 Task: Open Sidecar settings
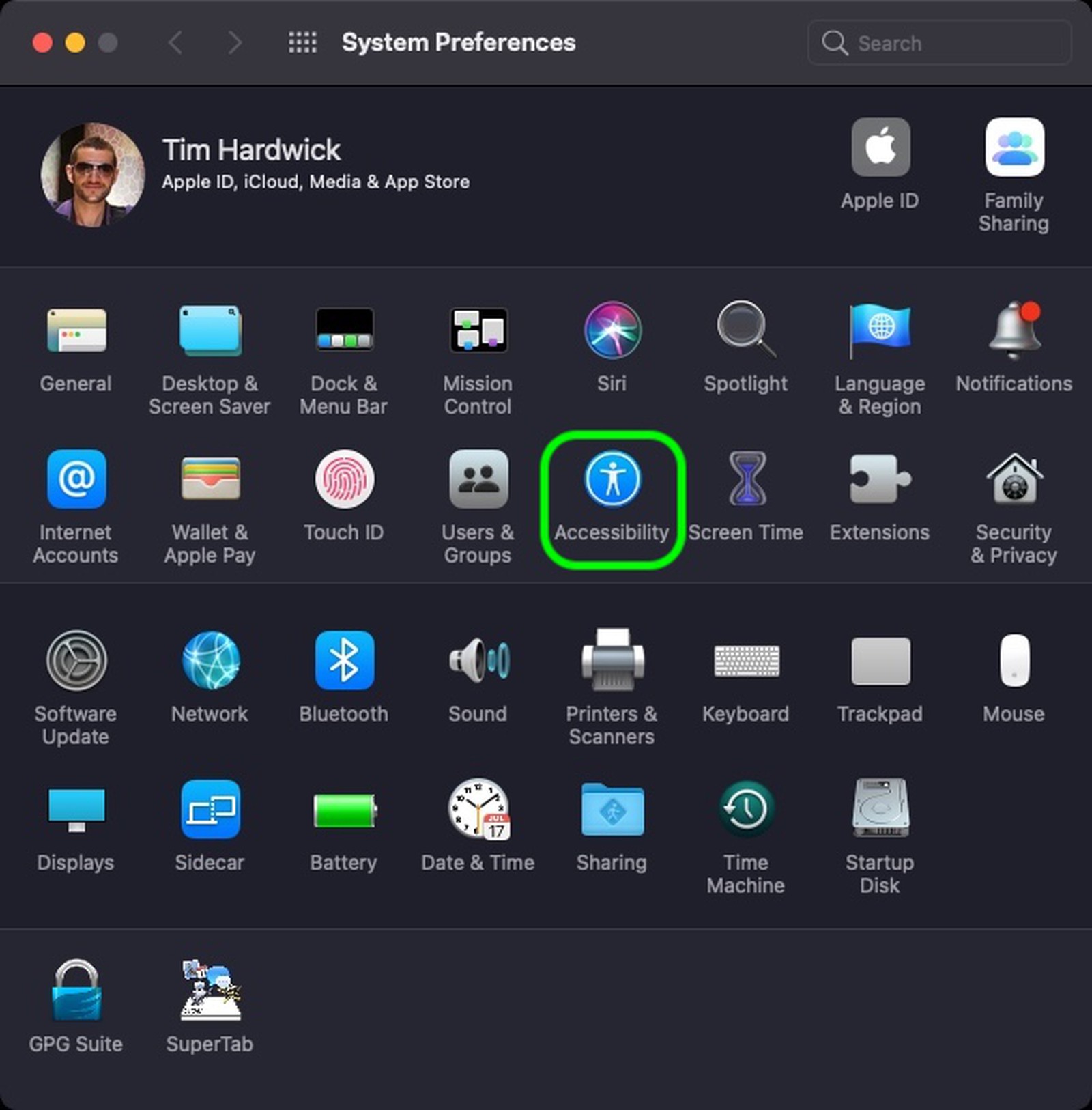tap(210, 810)
